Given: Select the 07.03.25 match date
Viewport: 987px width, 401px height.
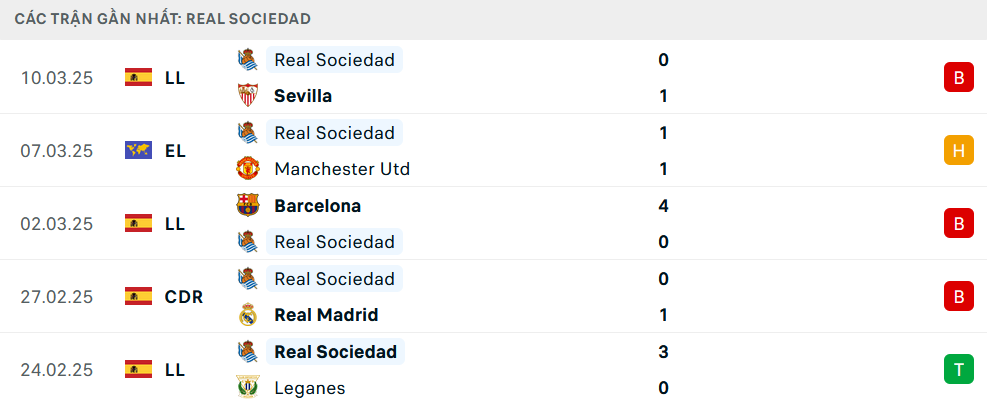Looking at the screenshot, I should [x=57, y=151].
